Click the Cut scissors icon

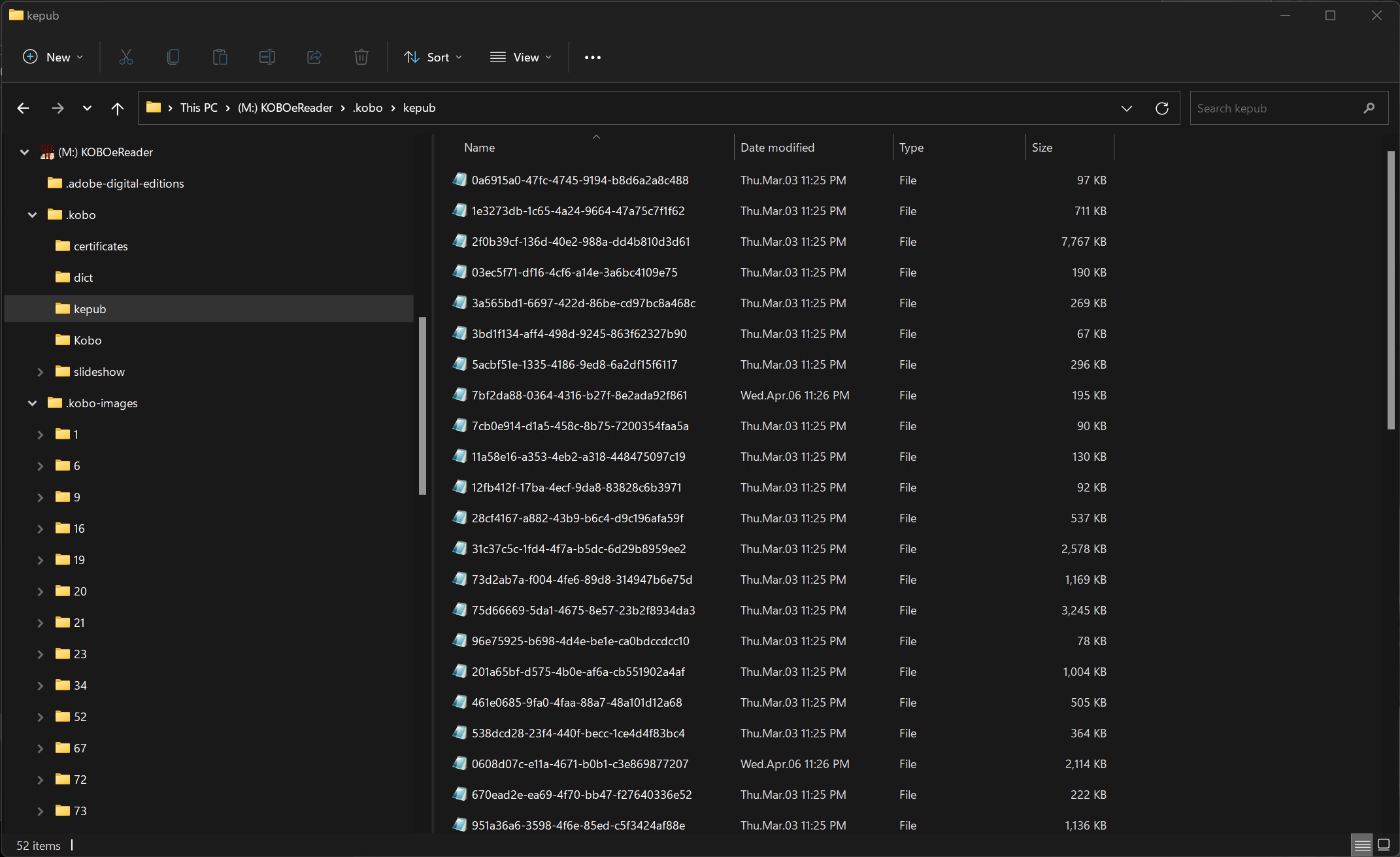coord(126,58)
